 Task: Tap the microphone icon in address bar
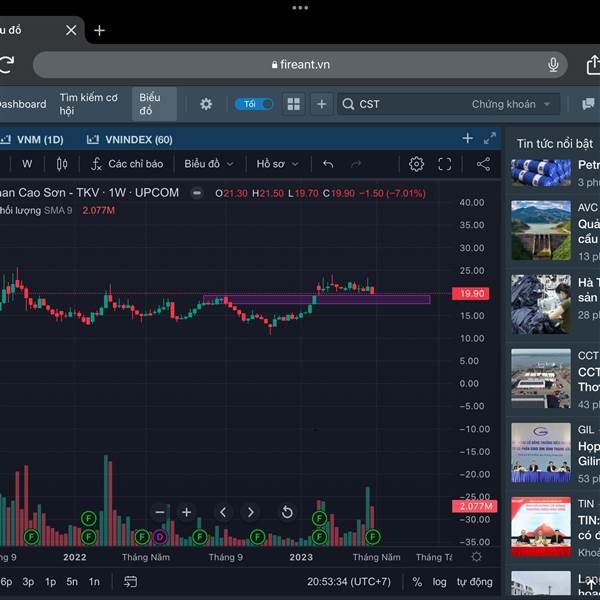pos(553,65)
